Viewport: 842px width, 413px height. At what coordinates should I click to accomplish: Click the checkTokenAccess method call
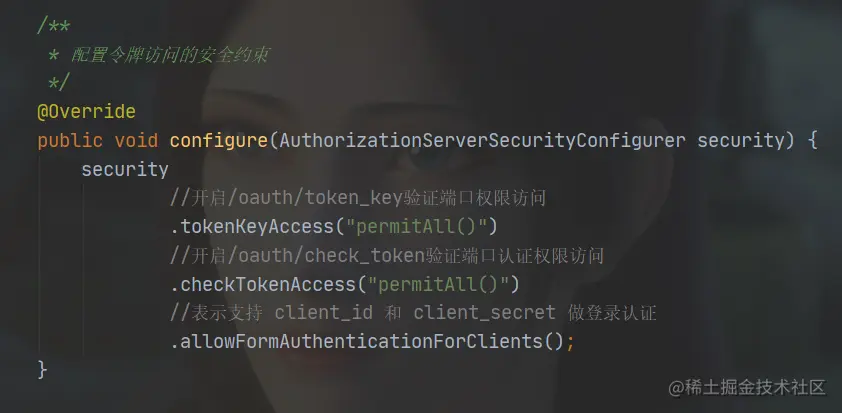pos(263,284)
